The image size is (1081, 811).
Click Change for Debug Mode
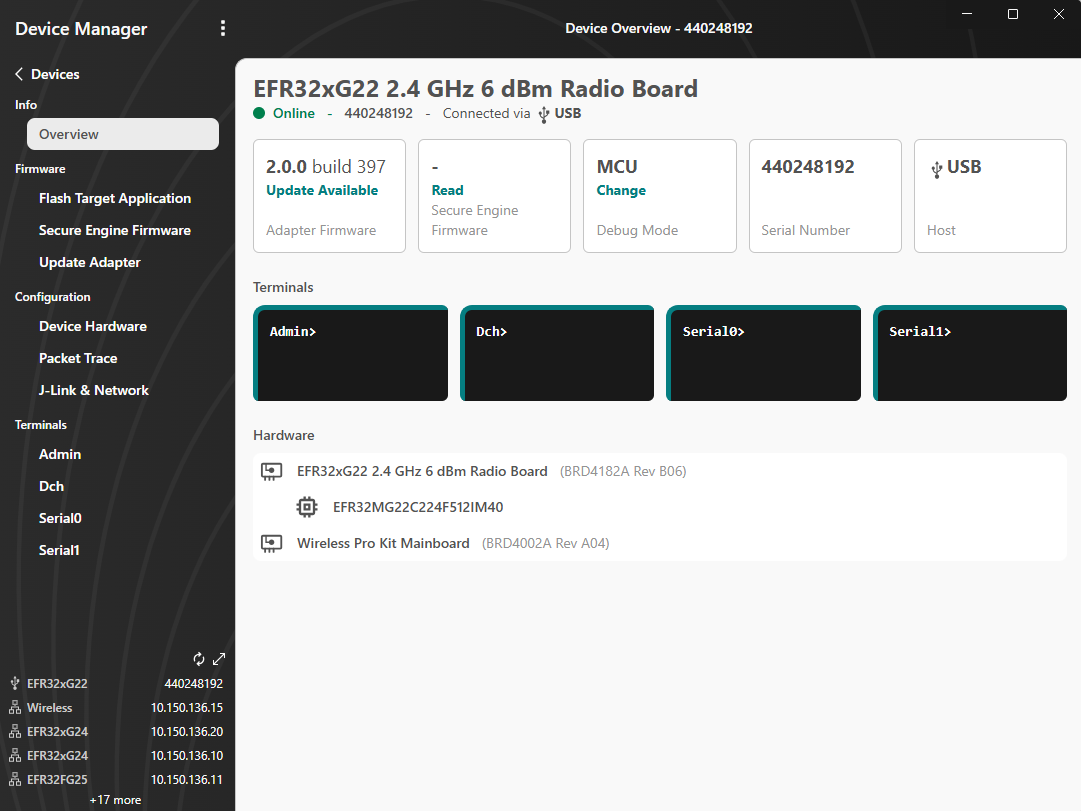[x=621, y=190]
